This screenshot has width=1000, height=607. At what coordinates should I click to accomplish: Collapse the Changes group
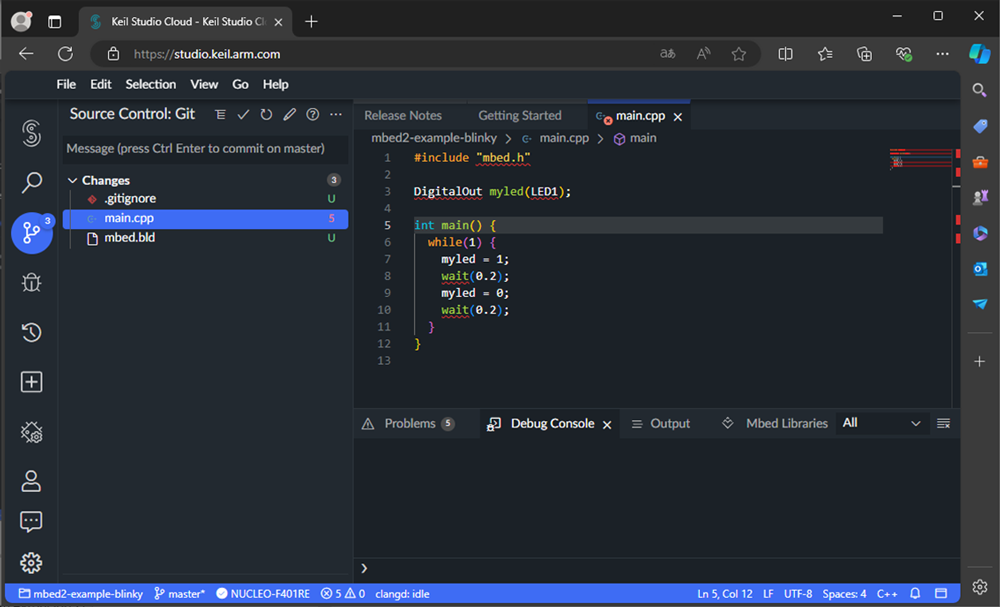pos(73,180)
